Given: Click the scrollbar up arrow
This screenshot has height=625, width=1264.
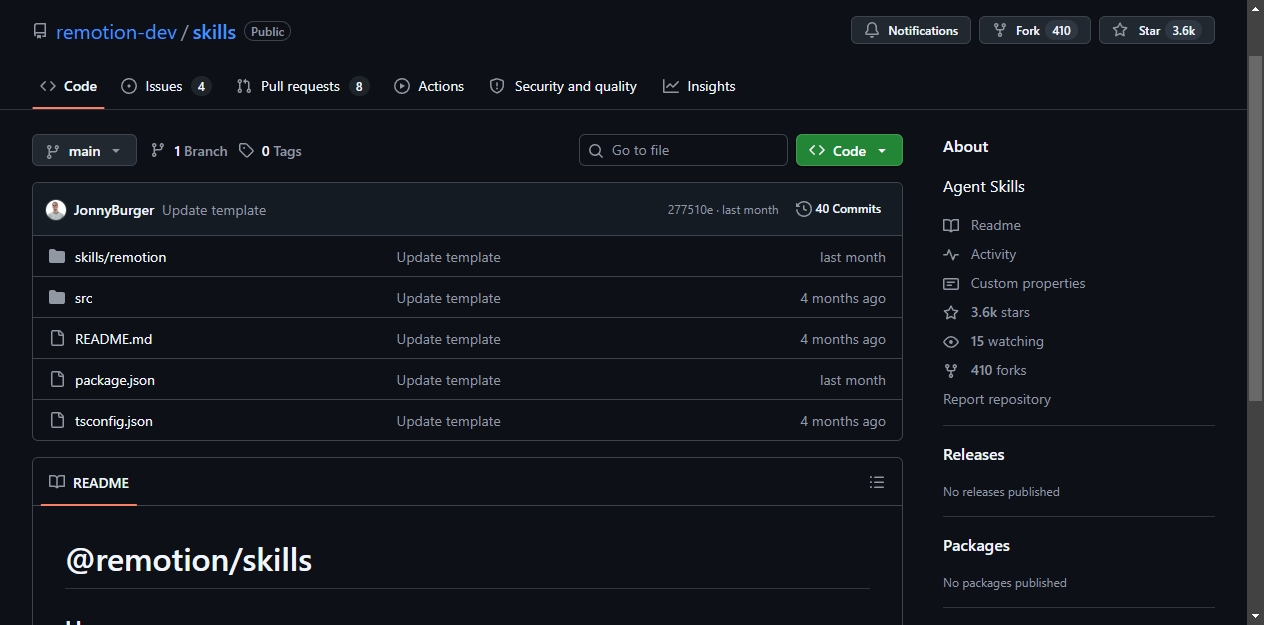Looking at the screenshot, I should tap(1255, 8).
